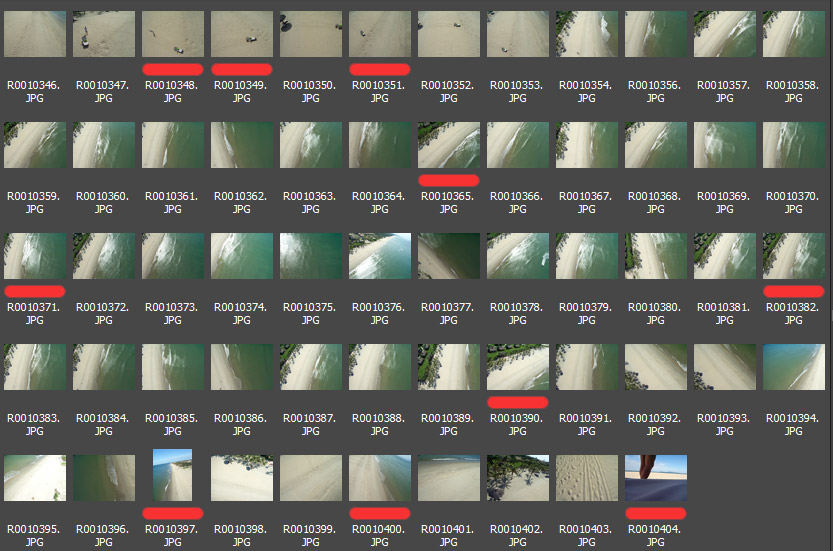Open thumbnail R0010347.JPG
This screenshot has height=551, width=833.
[104, 34]
